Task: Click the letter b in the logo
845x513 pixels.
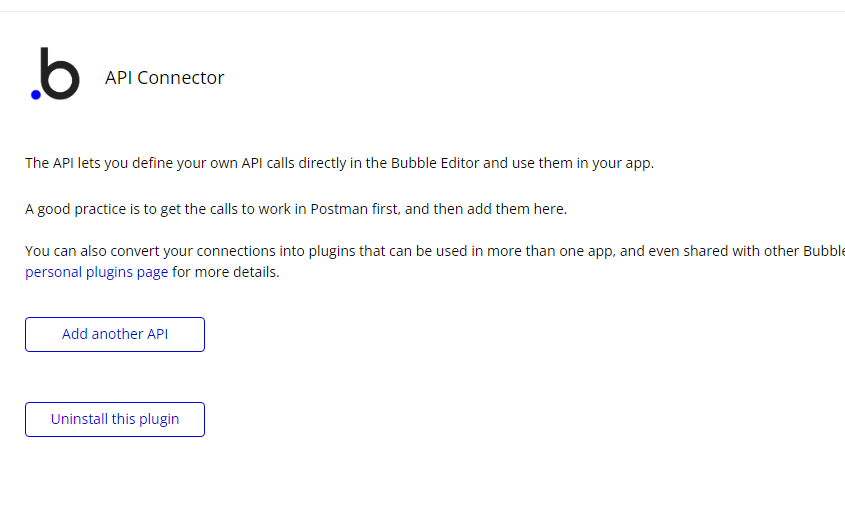Action: (60, 75)
